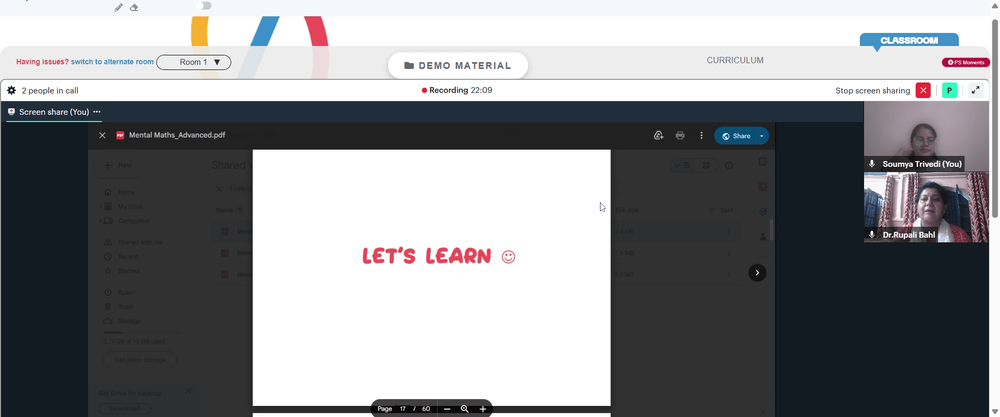Switch Drive to list layout view

pyautogui.click(x=683, y=165)
